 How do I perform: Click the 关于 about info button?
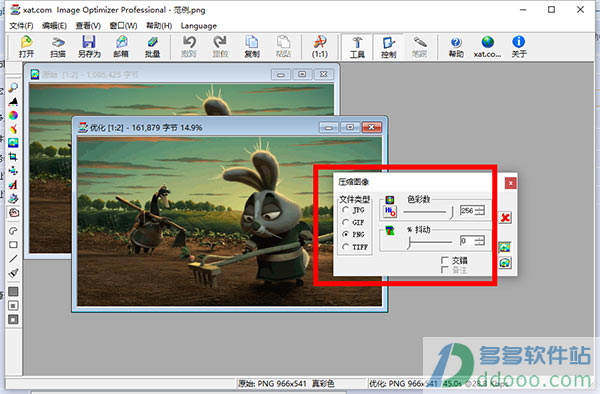coord(519,47)
